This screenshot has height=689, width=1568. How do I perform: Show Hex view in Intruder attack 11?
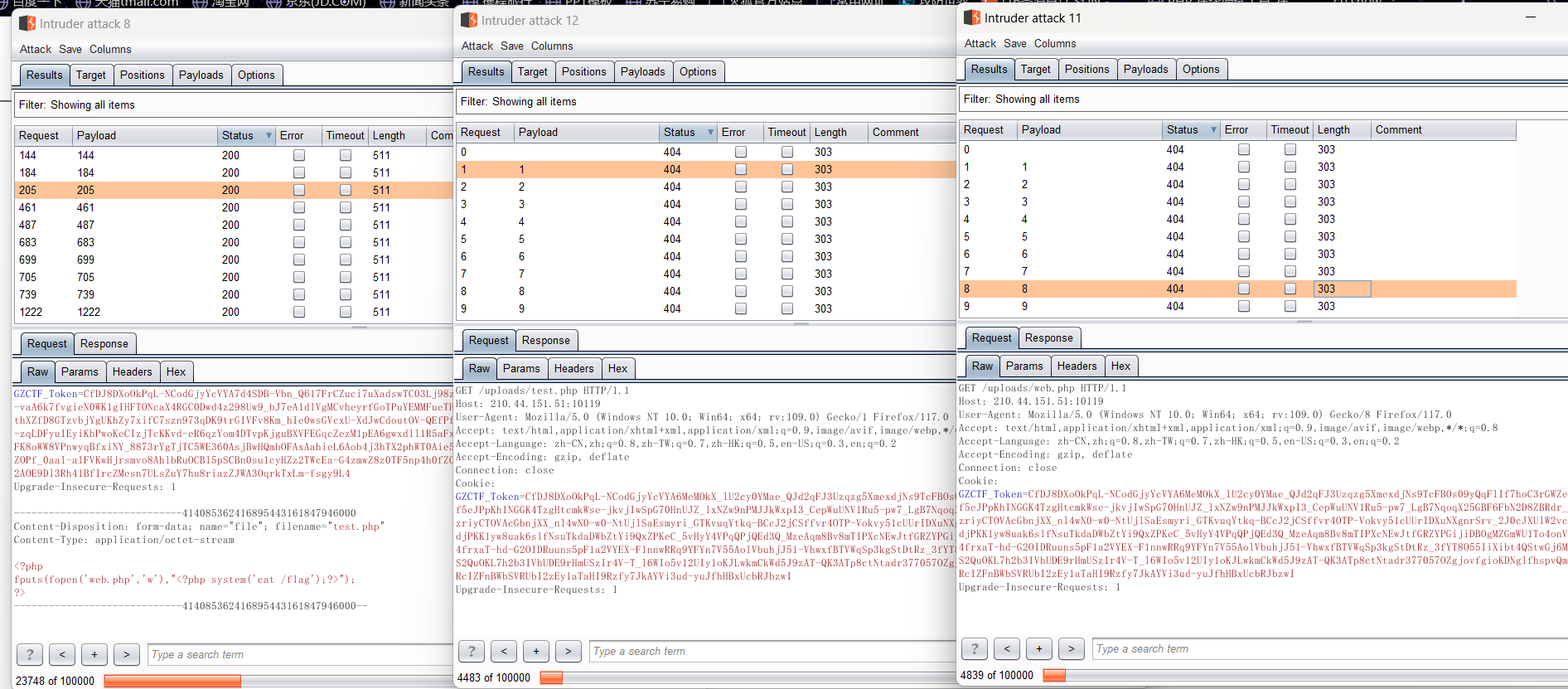1121,366
